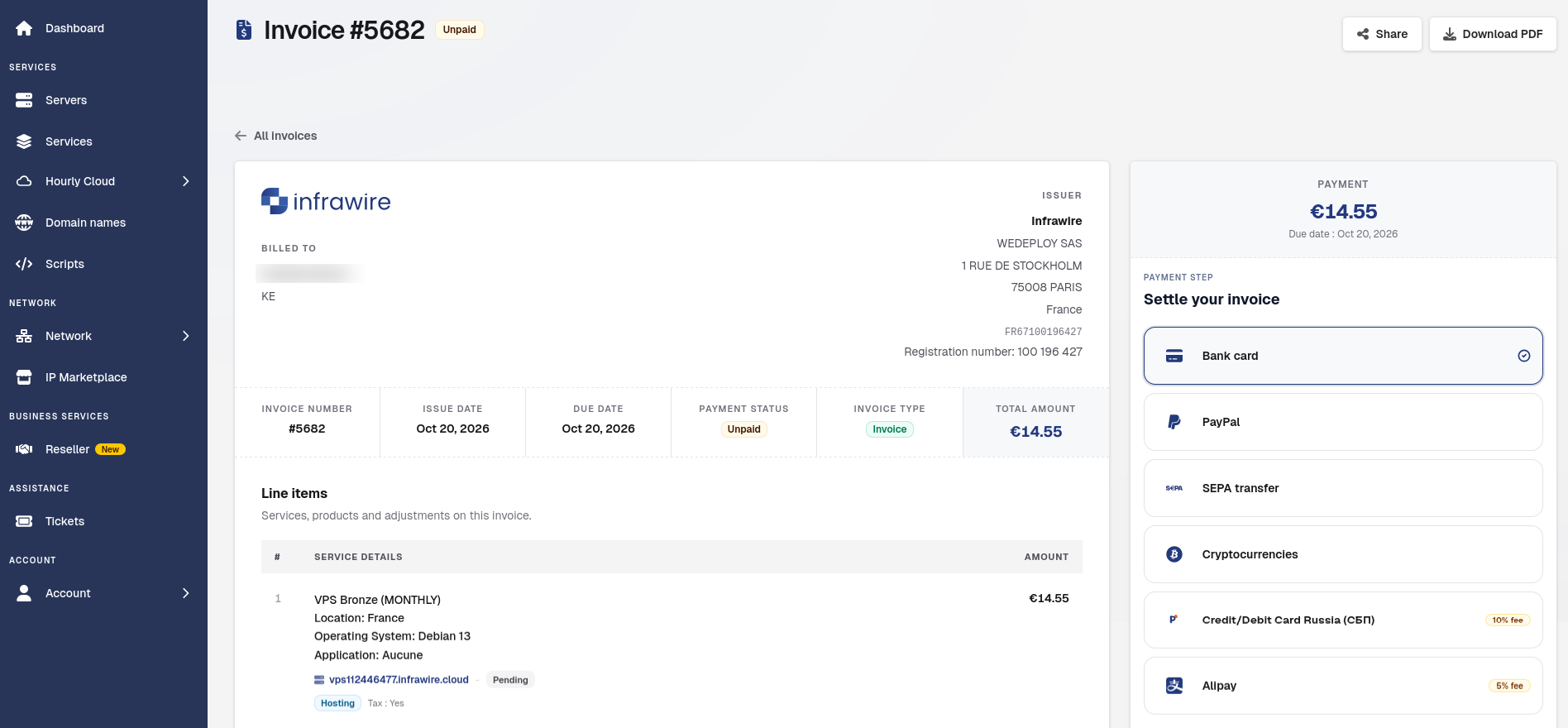Open Domain names in the sidebar
Viewport: 1568px width, 728px height.
point(103,223)
